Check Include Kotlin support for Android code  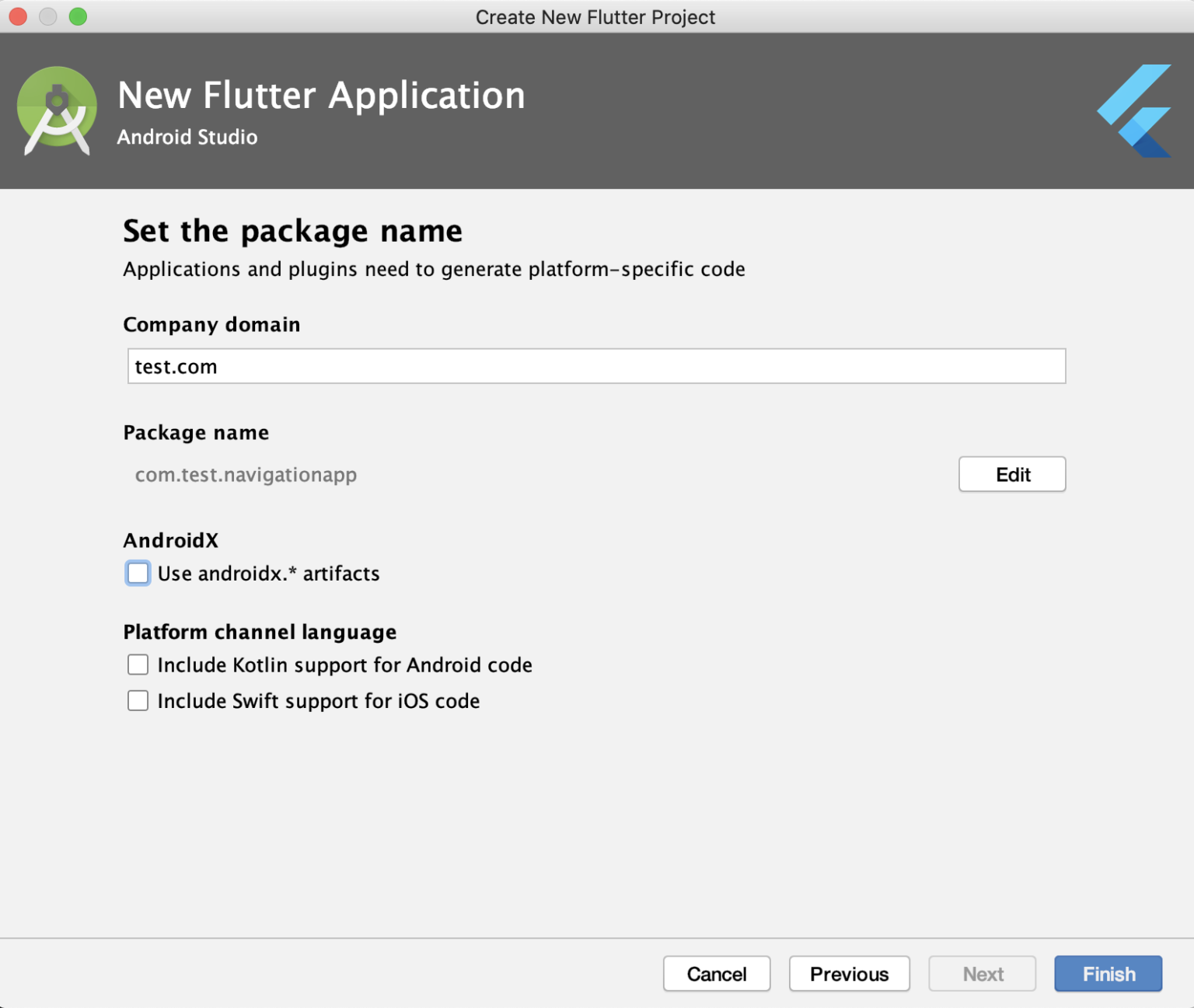[x=138, y=665]
